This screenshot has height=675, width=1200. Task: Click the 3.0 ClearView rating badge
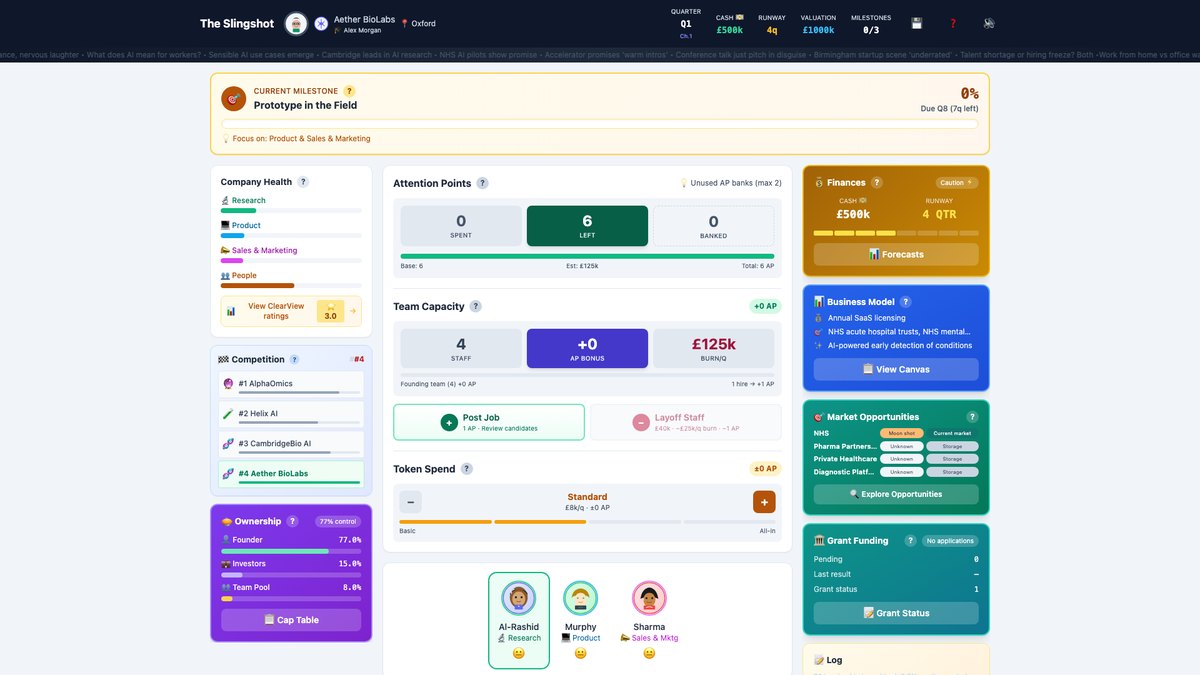coord(330,311)
